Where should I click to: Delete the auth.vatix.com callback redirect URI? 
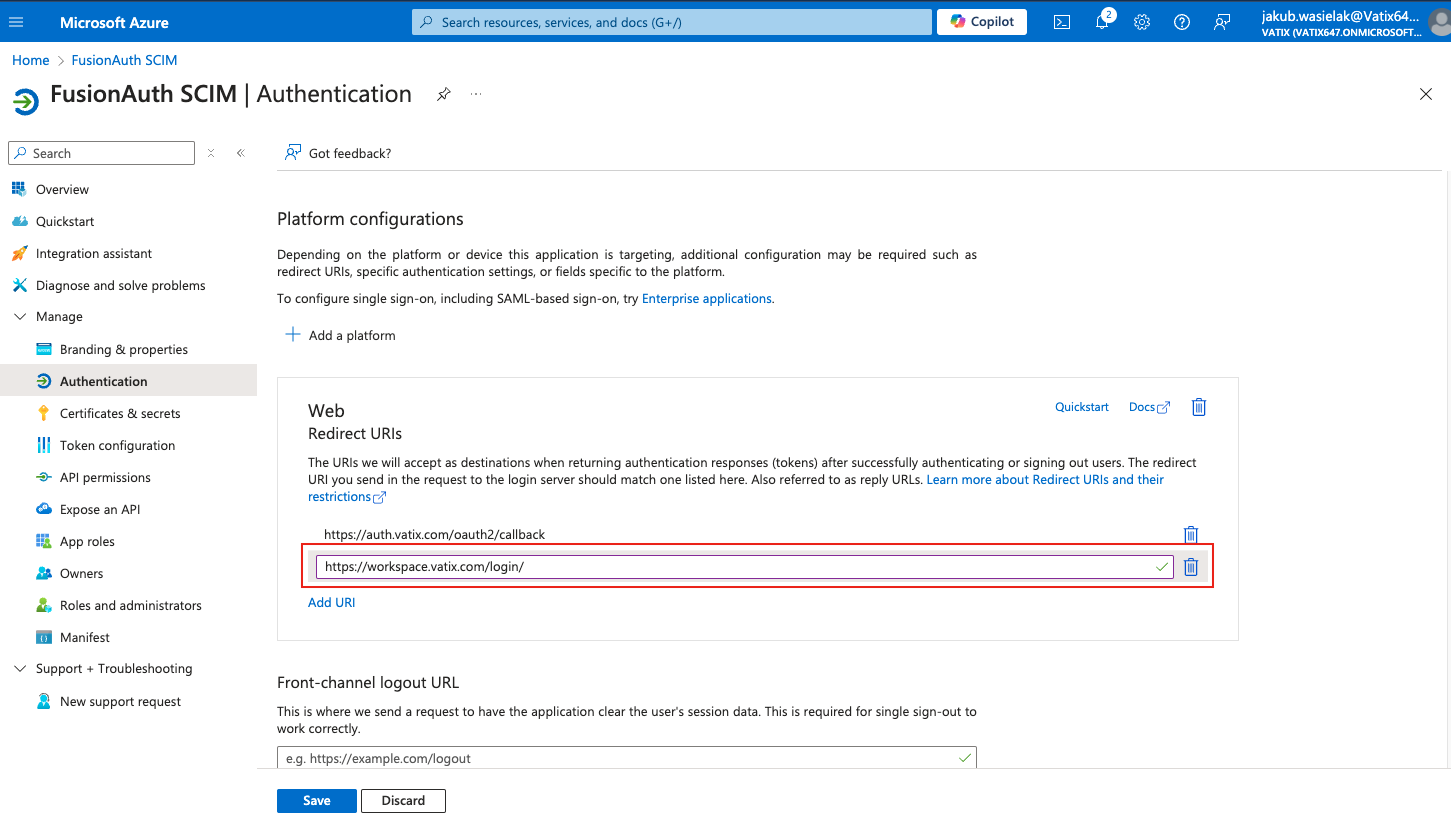(x=1191, y=535)
